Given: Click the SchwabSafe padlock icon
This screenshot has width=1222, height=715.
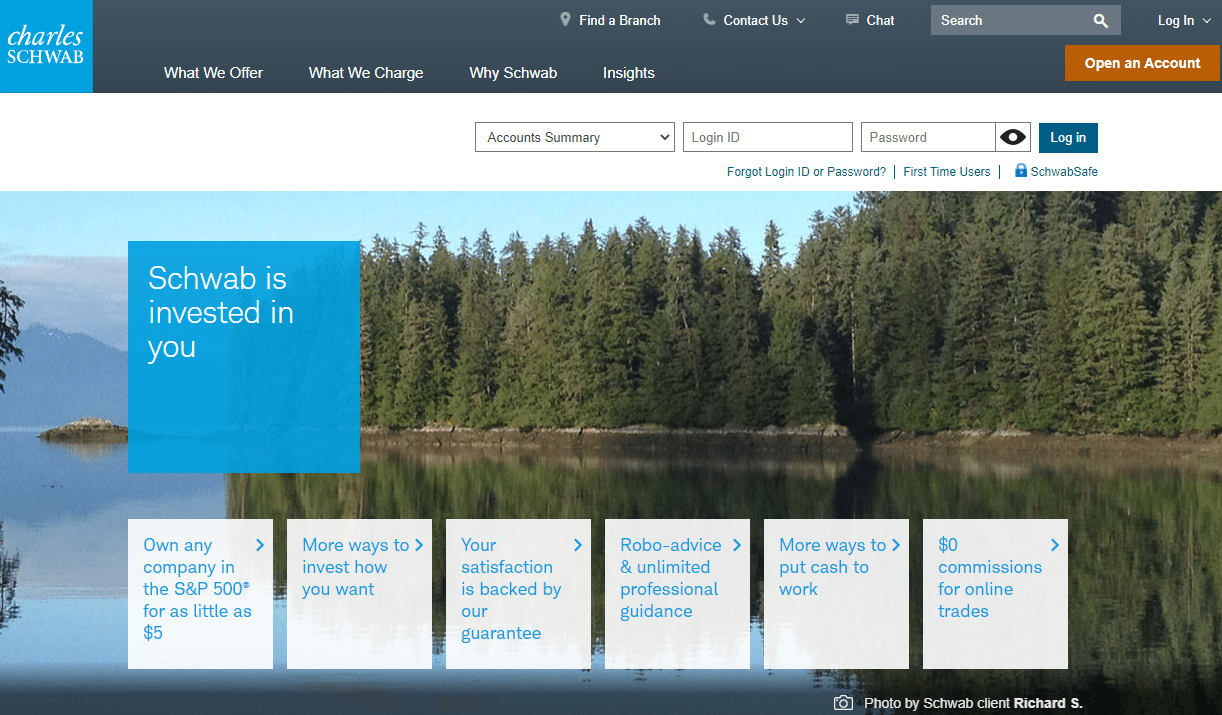Looking at the screenshot, I should click(x=1021, y=170).
